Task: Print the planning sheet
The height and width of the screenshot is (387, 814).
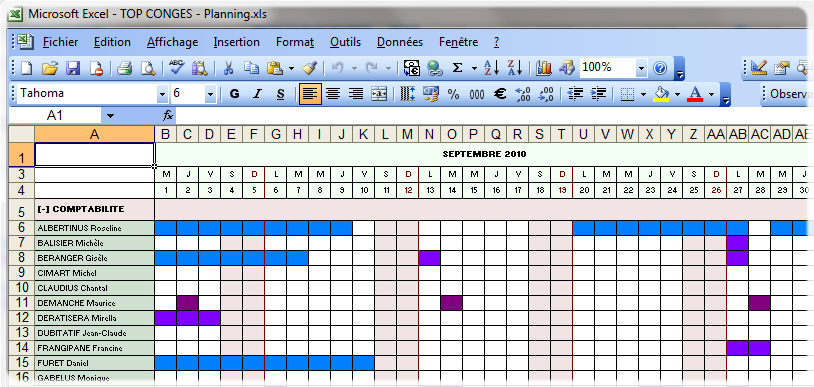Action: (x=125, y=68)
